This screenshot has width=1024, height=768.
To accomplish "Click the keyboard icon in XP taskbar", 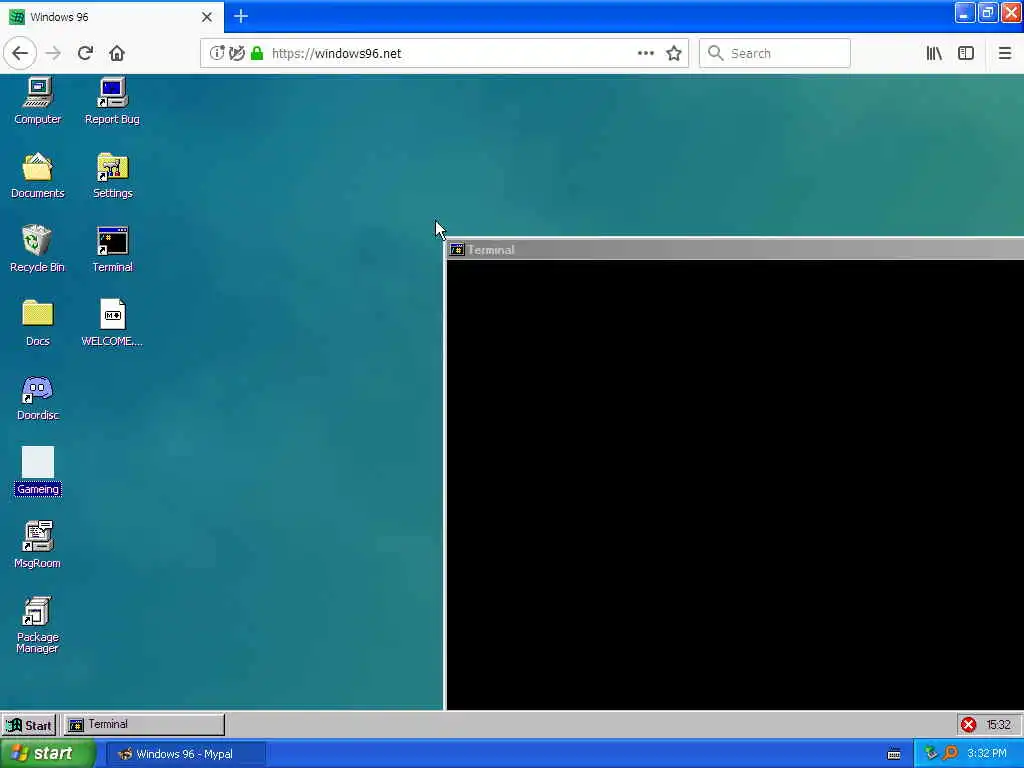I will (894, 754).
